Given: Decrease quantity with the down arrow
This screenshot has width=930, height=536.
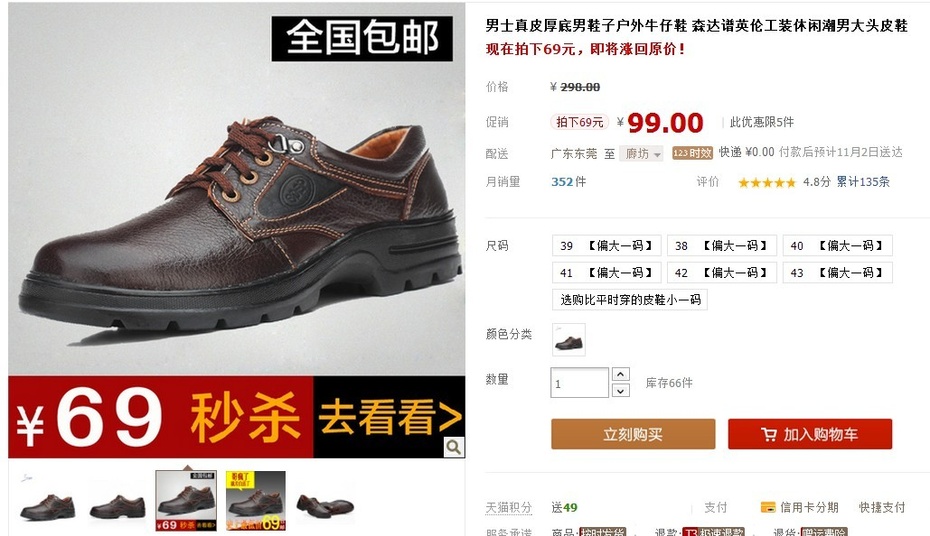Looking at the screenshot, I should [x=620, y=391].
